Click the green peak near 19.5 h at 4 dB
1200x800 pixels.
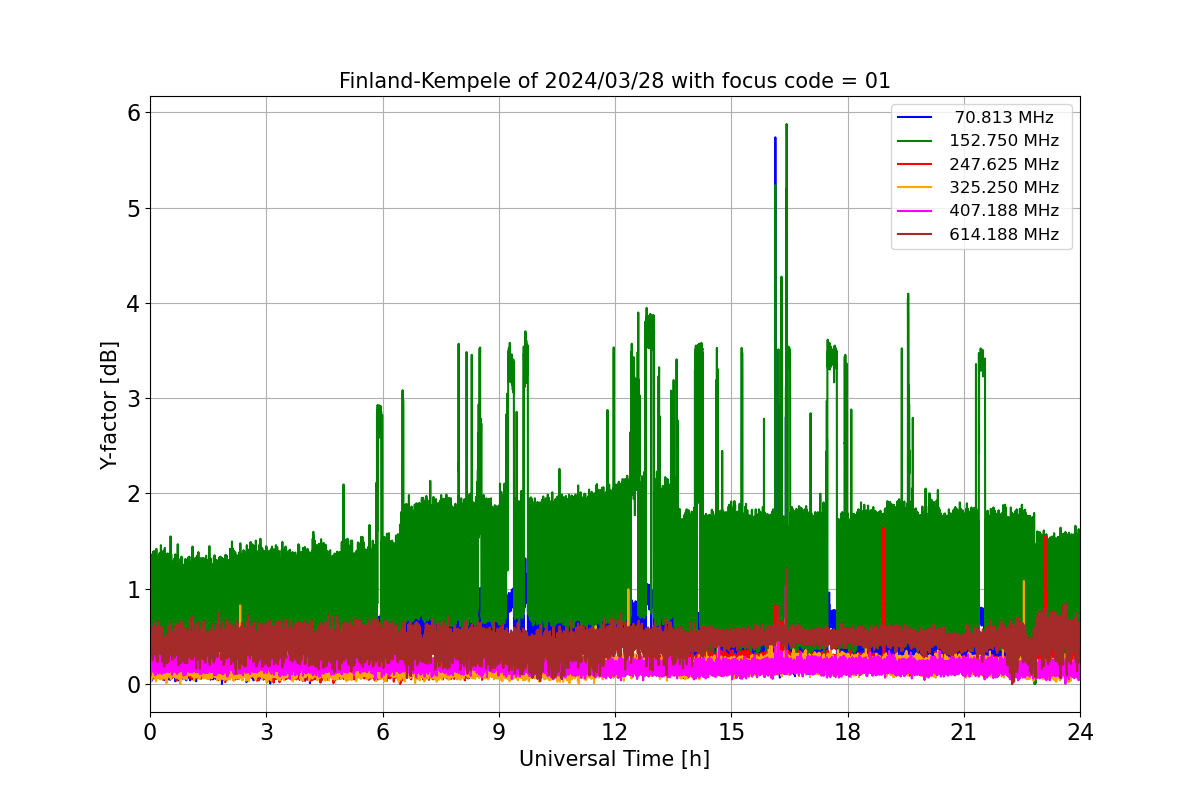click(x=908, y=295)
